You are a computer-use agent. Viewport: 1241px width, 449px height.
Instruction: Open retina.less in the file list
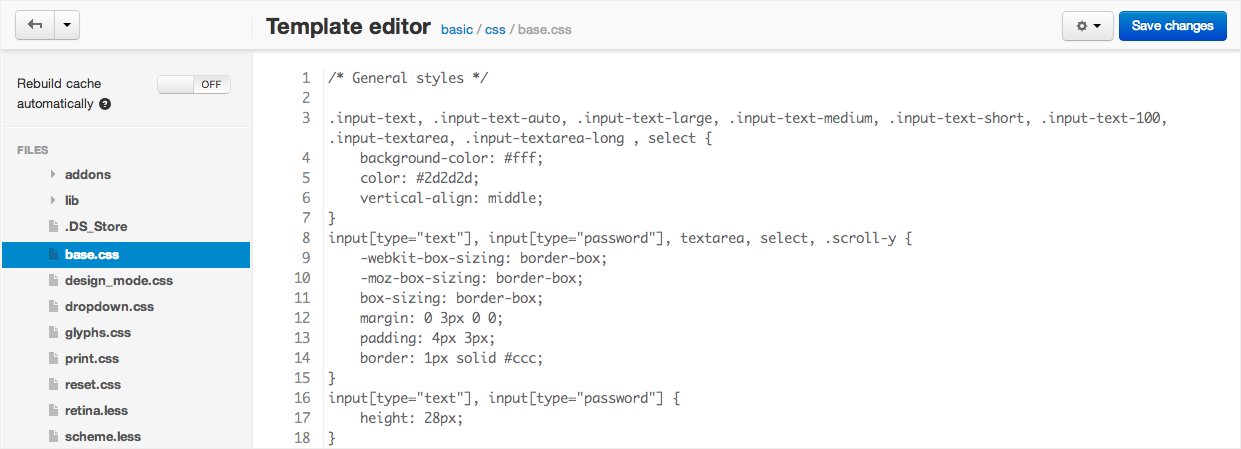[x=96, y=411]
